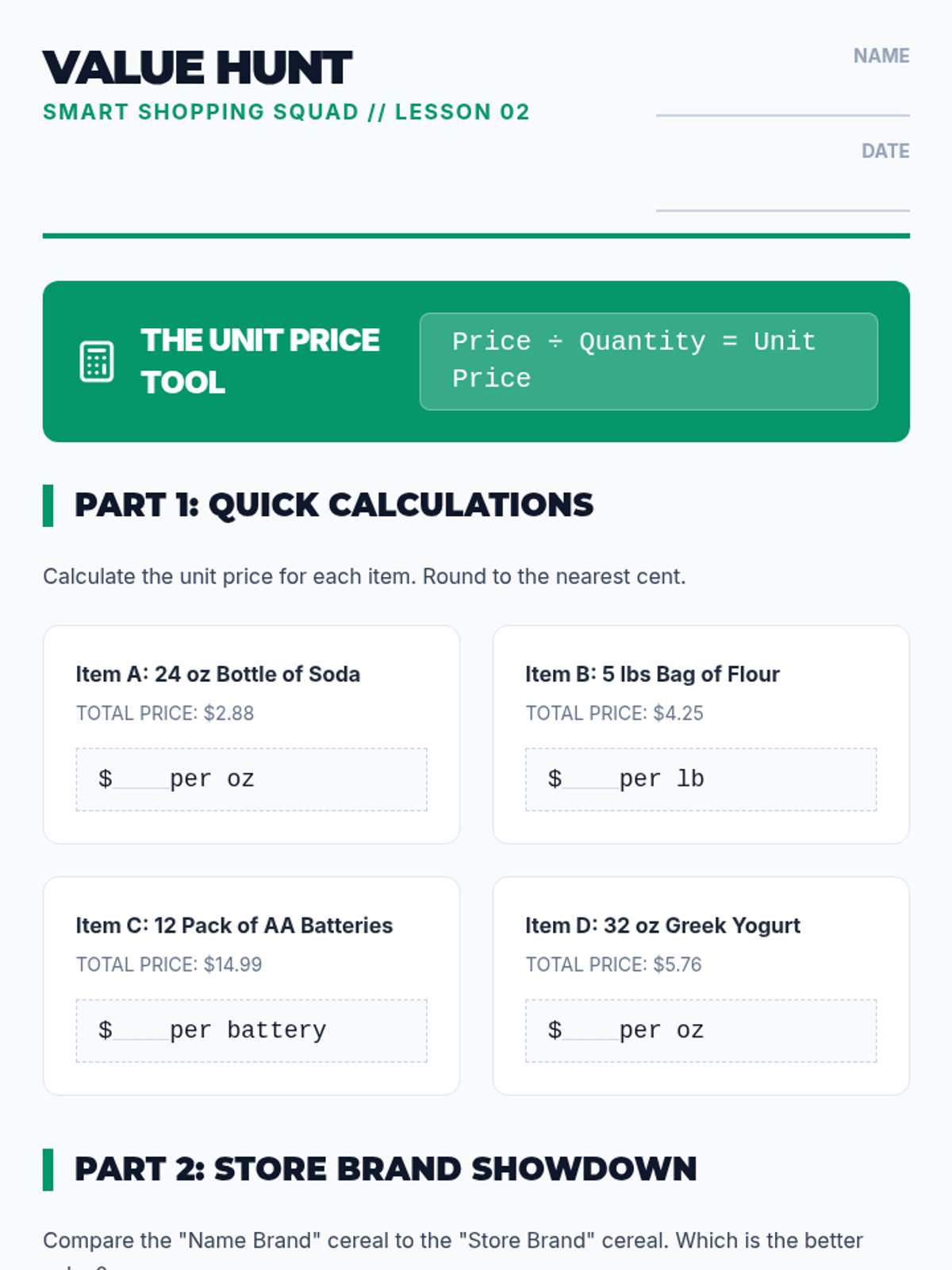Click the 12 Pack of AA Batteries title
Viewport: 952px width, 1270px height.
coord(234,926)
